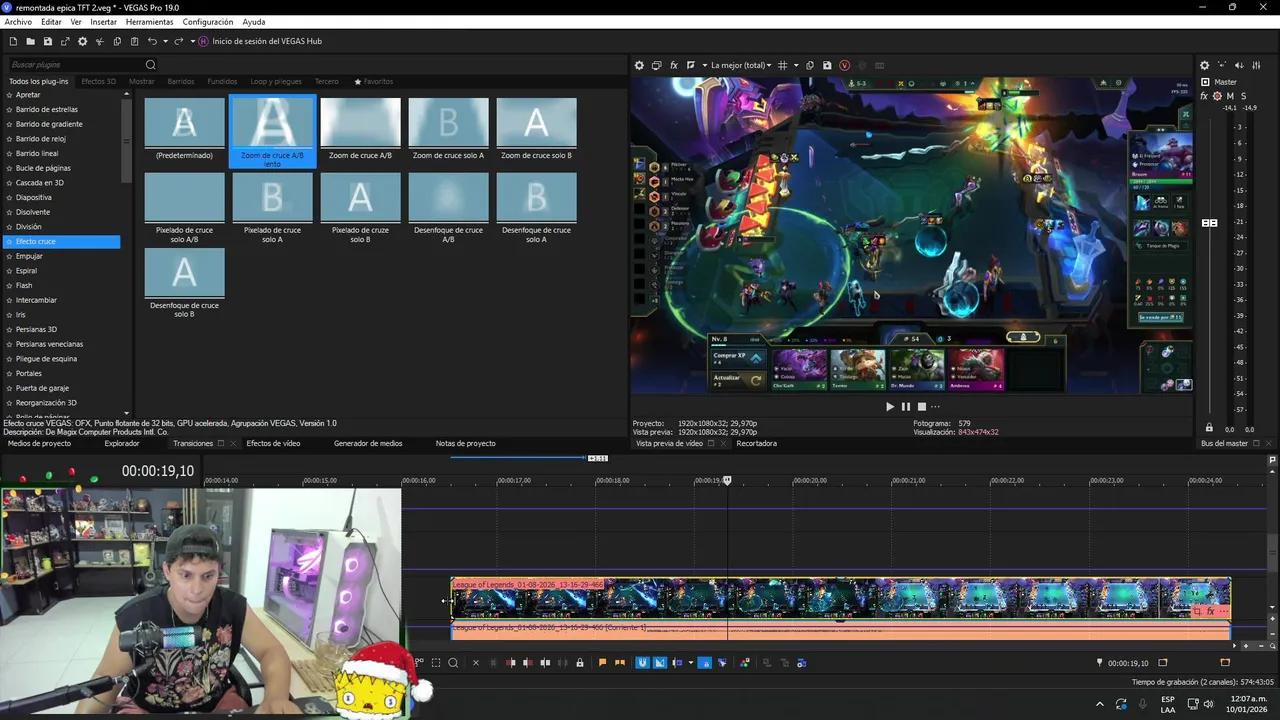Redo the last undone action
1280x720 pixels.
coord(178,41)
